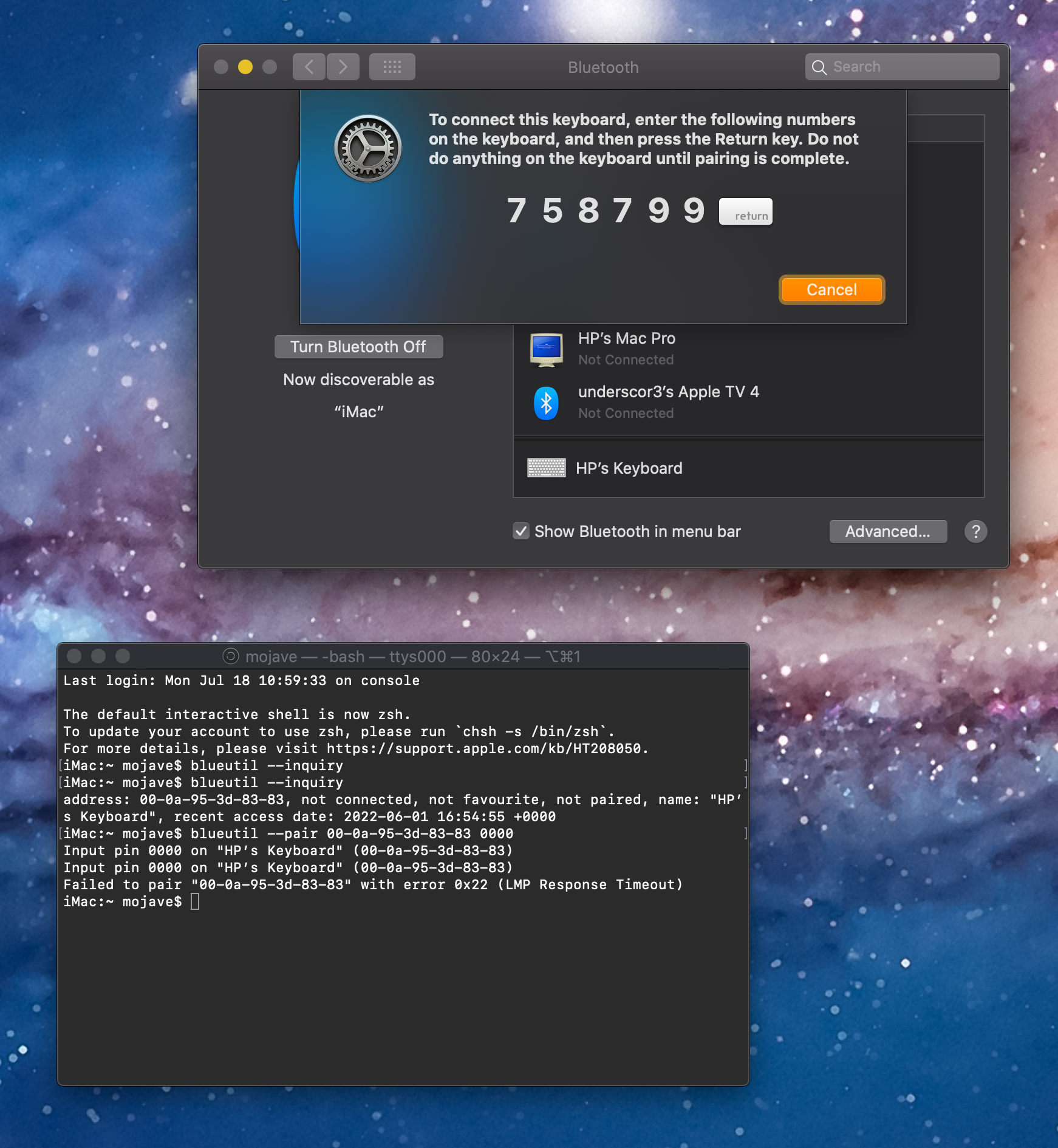Image resolution: width=1058 pixels, height=1148 pixels.
Task: Select HP's Keyboard in device list
Action: click(x=748, y=468)
